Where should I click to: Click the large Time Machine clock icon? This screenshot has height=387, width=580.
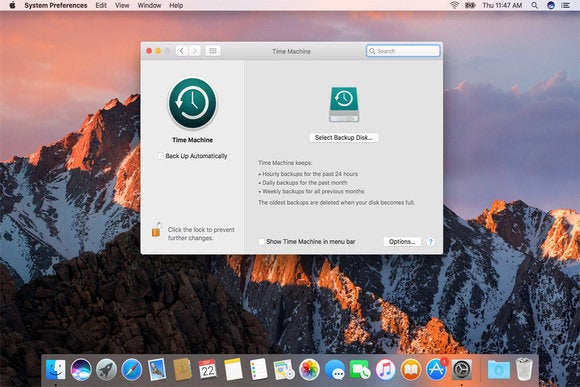point(192,103)
